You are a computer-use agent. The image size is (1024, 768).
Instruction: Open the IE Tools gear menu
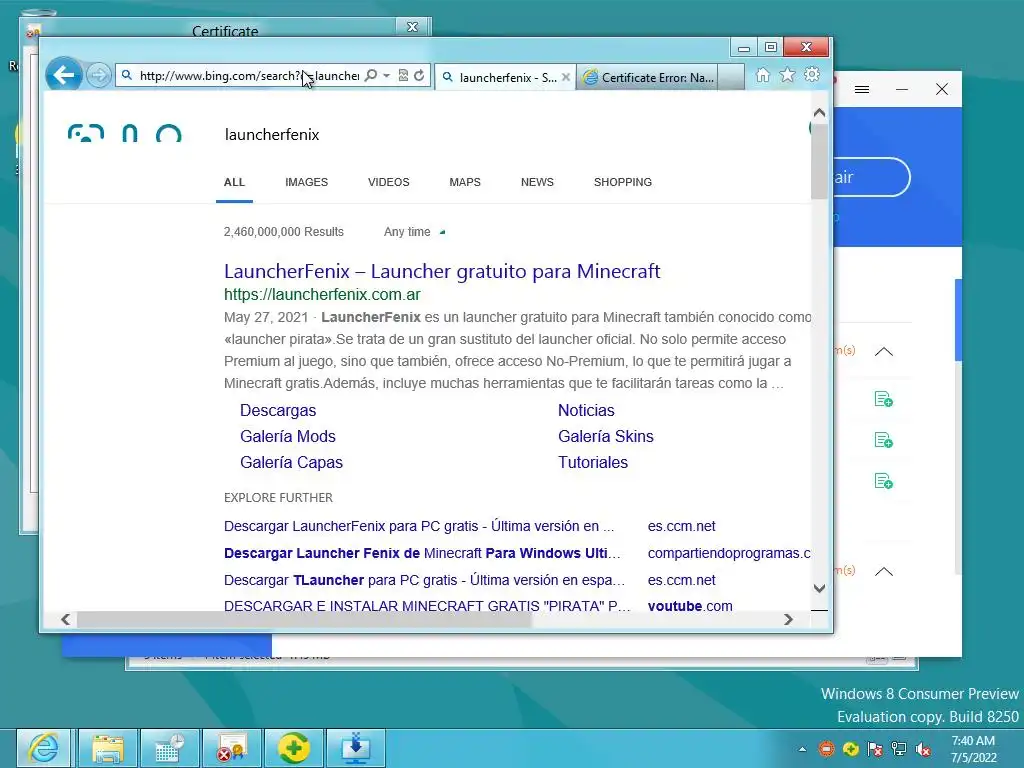point(812,75)
